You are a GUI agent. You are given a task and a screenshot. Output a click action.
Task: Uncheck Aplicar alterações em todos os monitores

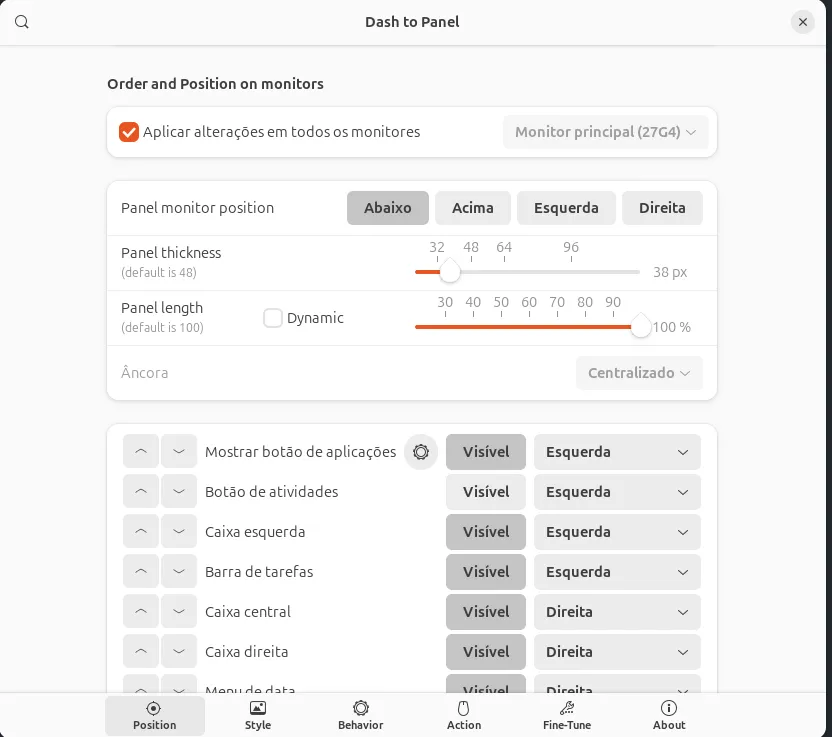tap(129, 132)
